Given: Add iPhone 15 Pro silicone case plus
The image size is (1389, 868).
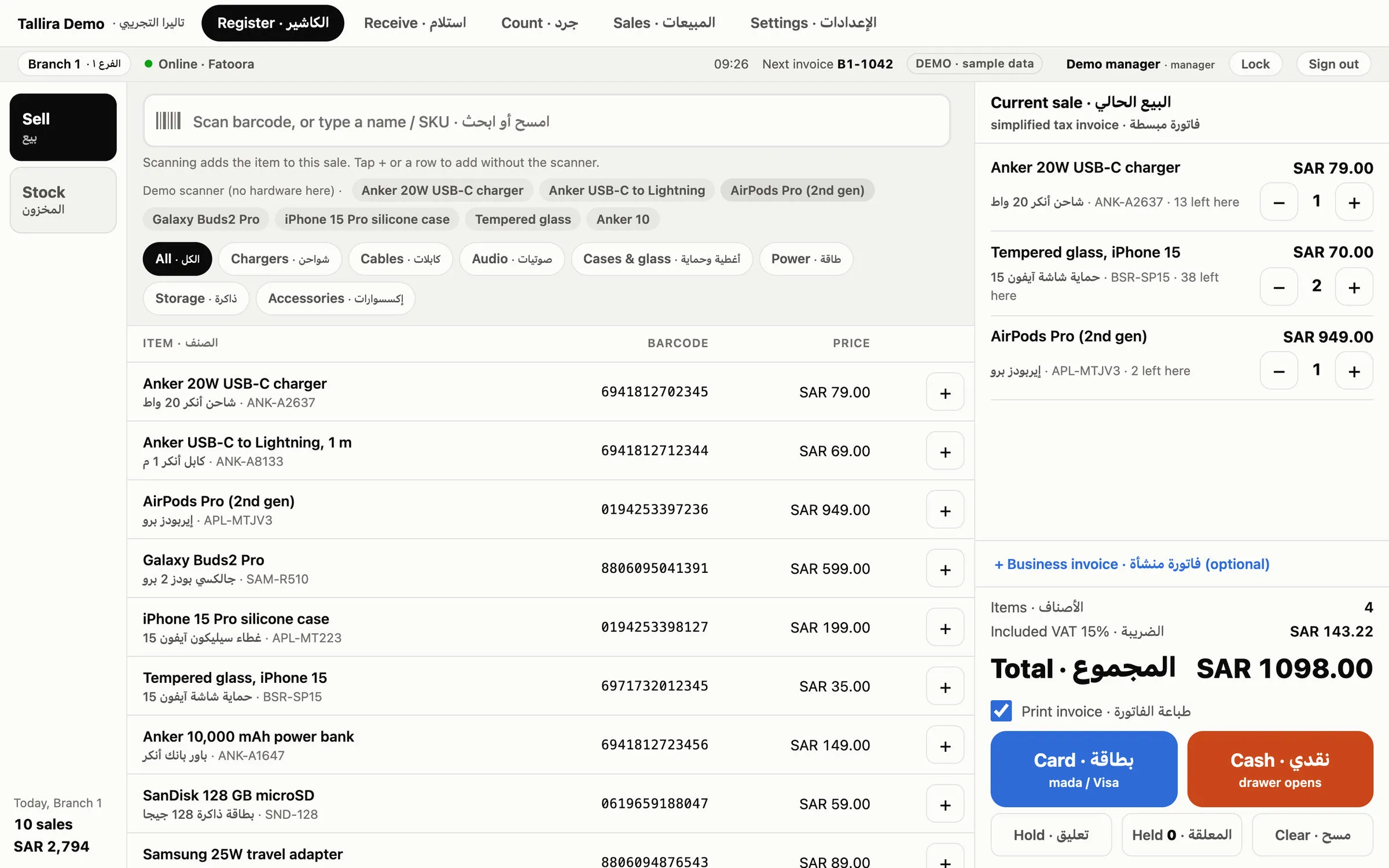Looking at the screenshot, I should [945, 627].
